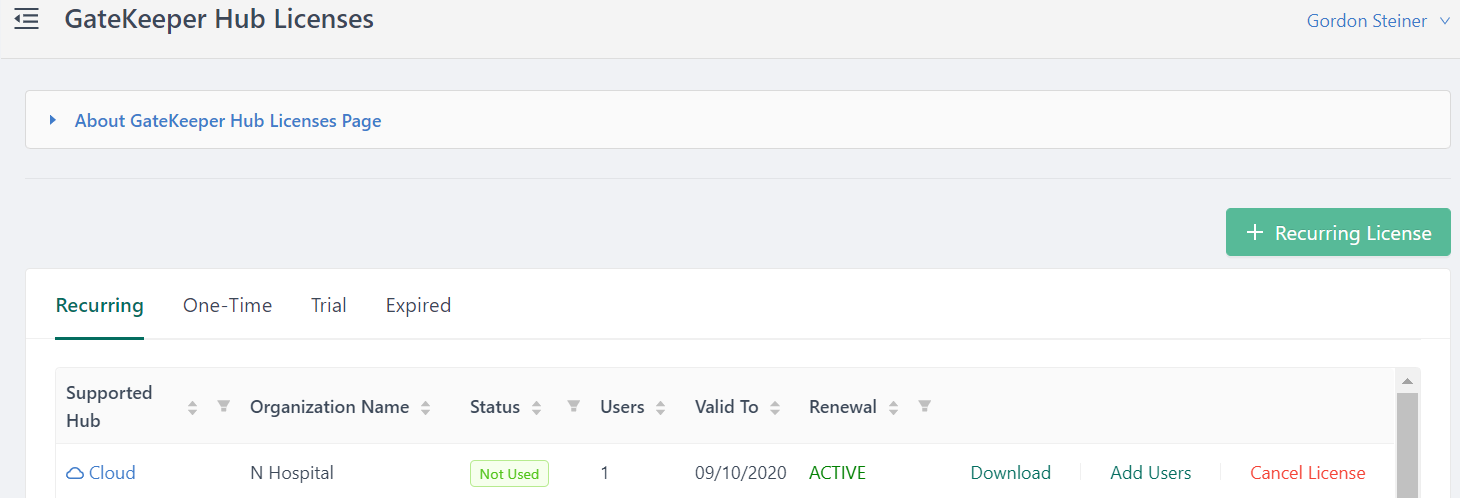Sort by Users count
This screenshot has width=1460, height=498.
[x=661, y=407]
